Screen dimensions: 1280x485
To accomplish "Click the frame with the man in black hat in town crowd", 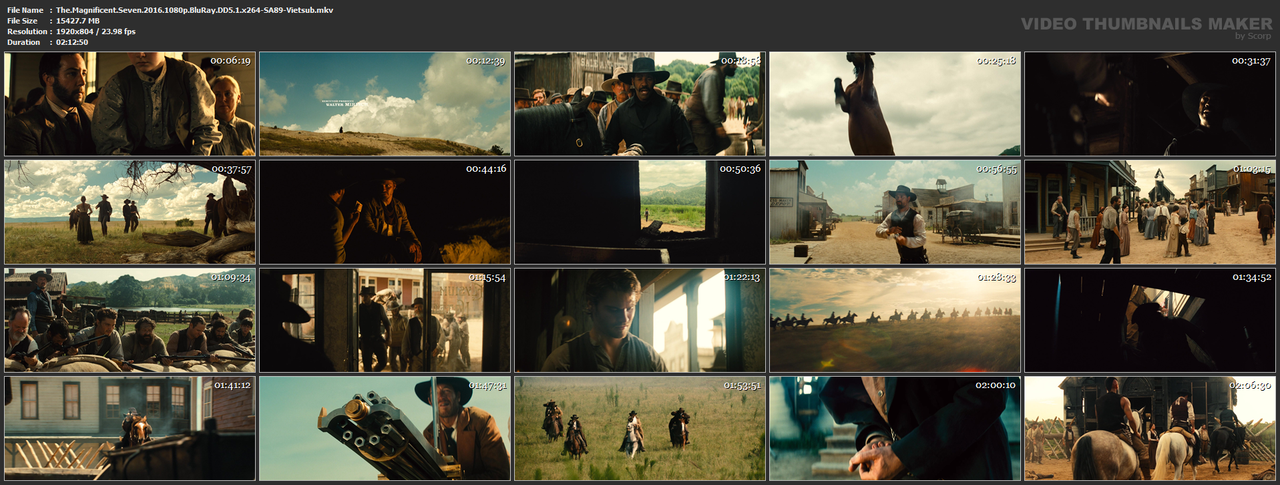I will point(640,103).
